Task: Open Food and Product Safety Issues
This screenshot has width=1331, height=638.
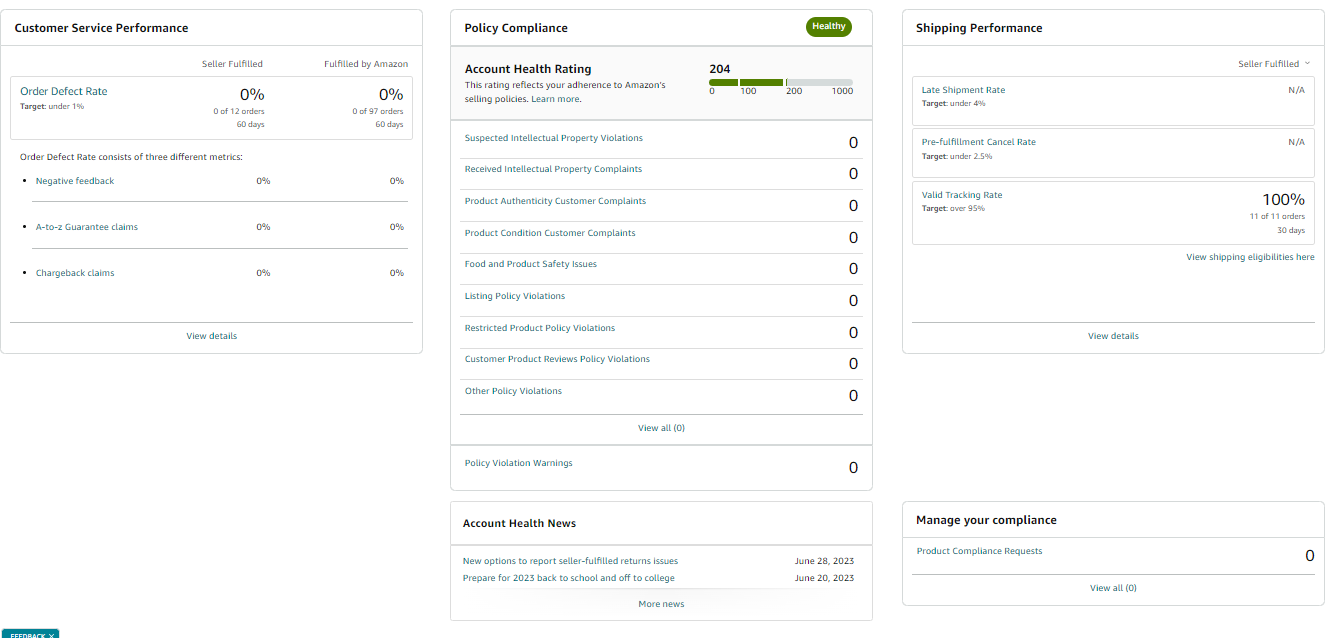Action: coord(531,264)
